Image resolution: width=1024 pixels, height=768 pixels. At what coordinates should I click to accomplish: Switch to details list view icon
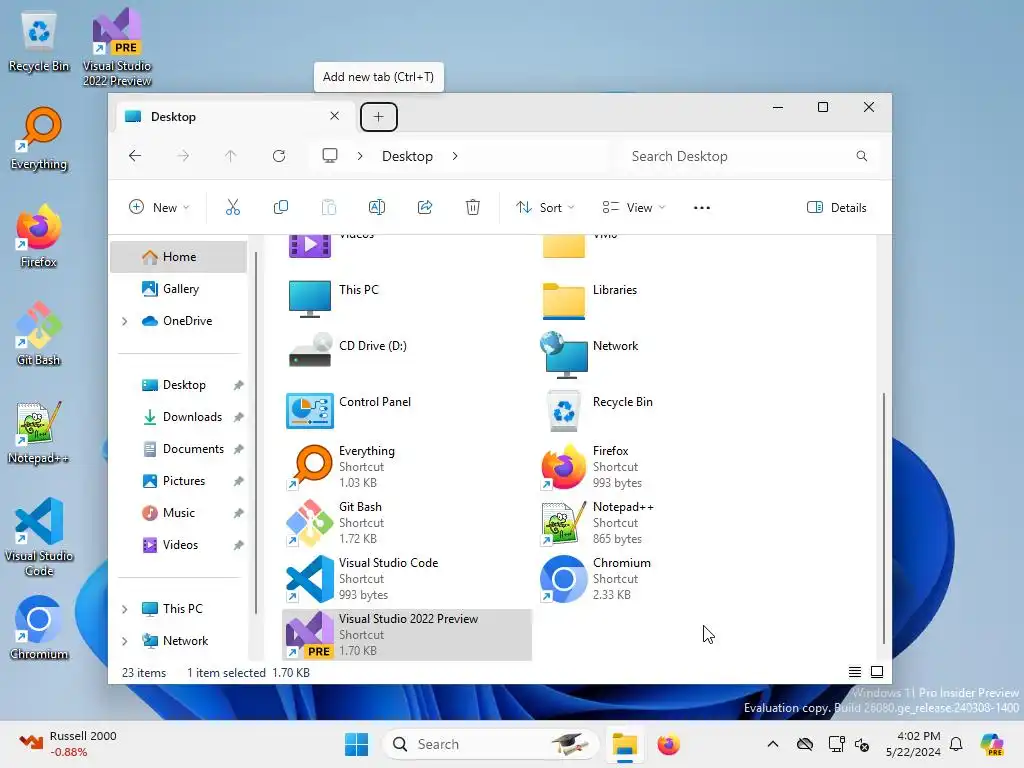coord(855,672)
